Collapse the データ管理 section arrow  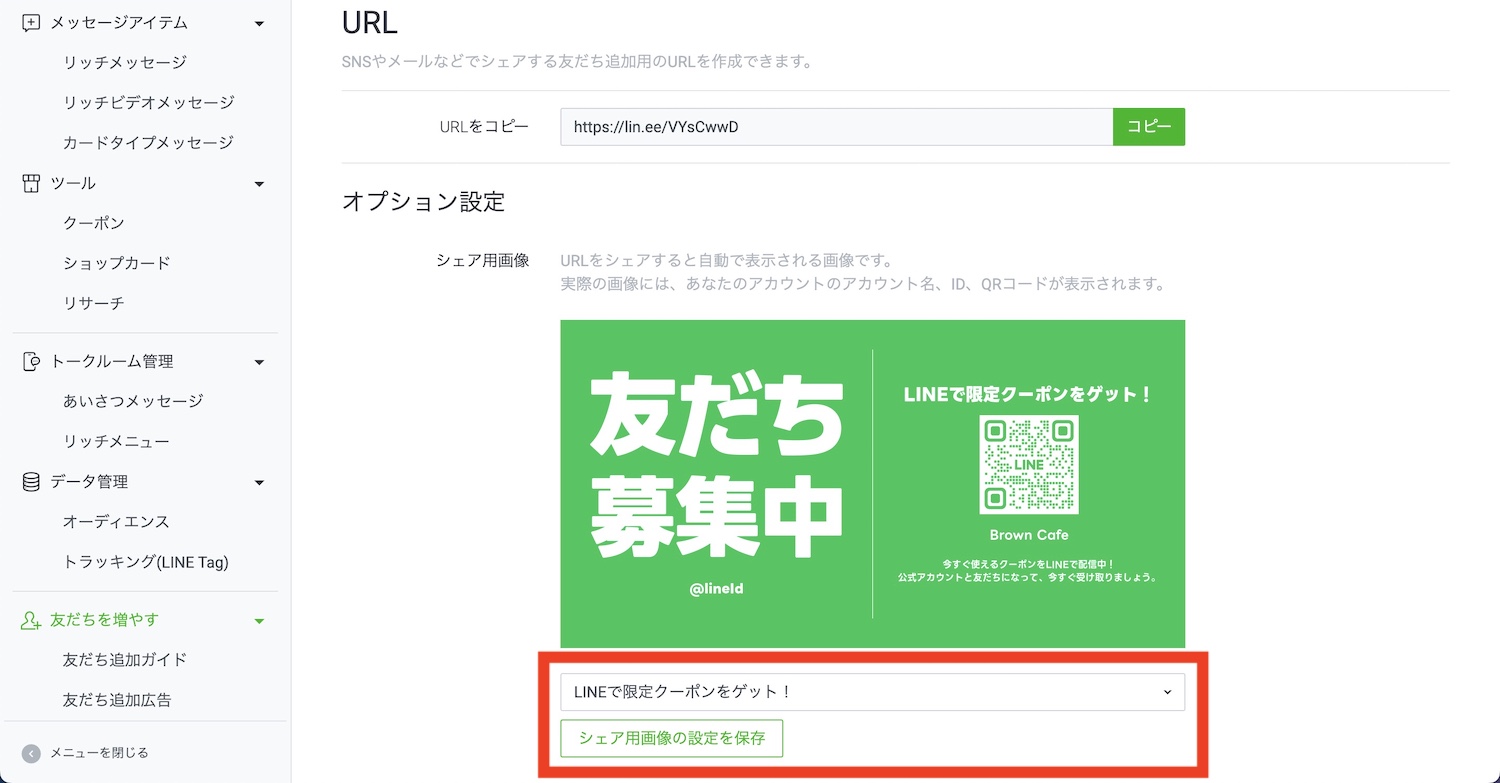pos(259,483)
